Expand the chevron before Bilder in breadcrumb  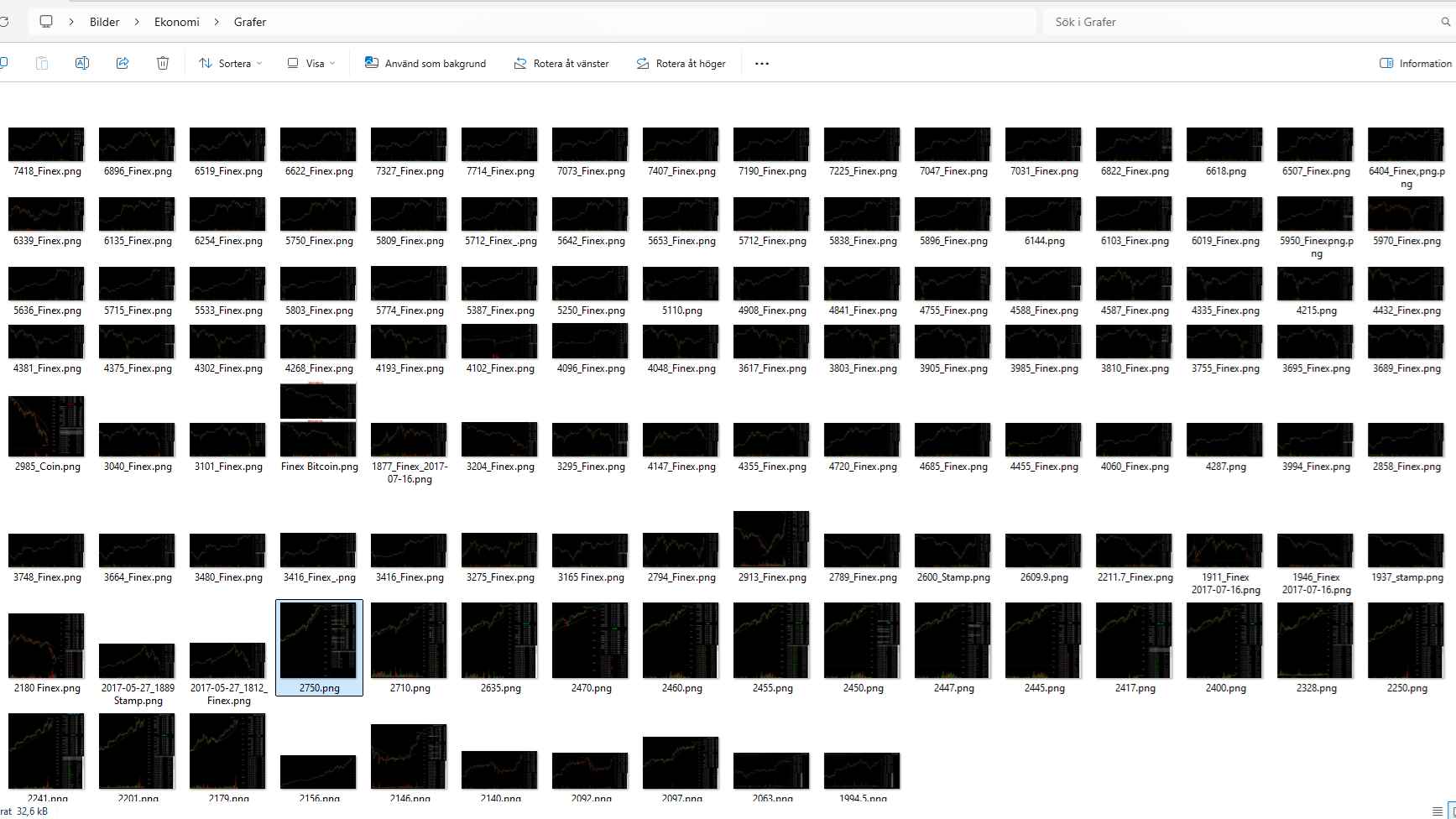[x=71, y=22]
